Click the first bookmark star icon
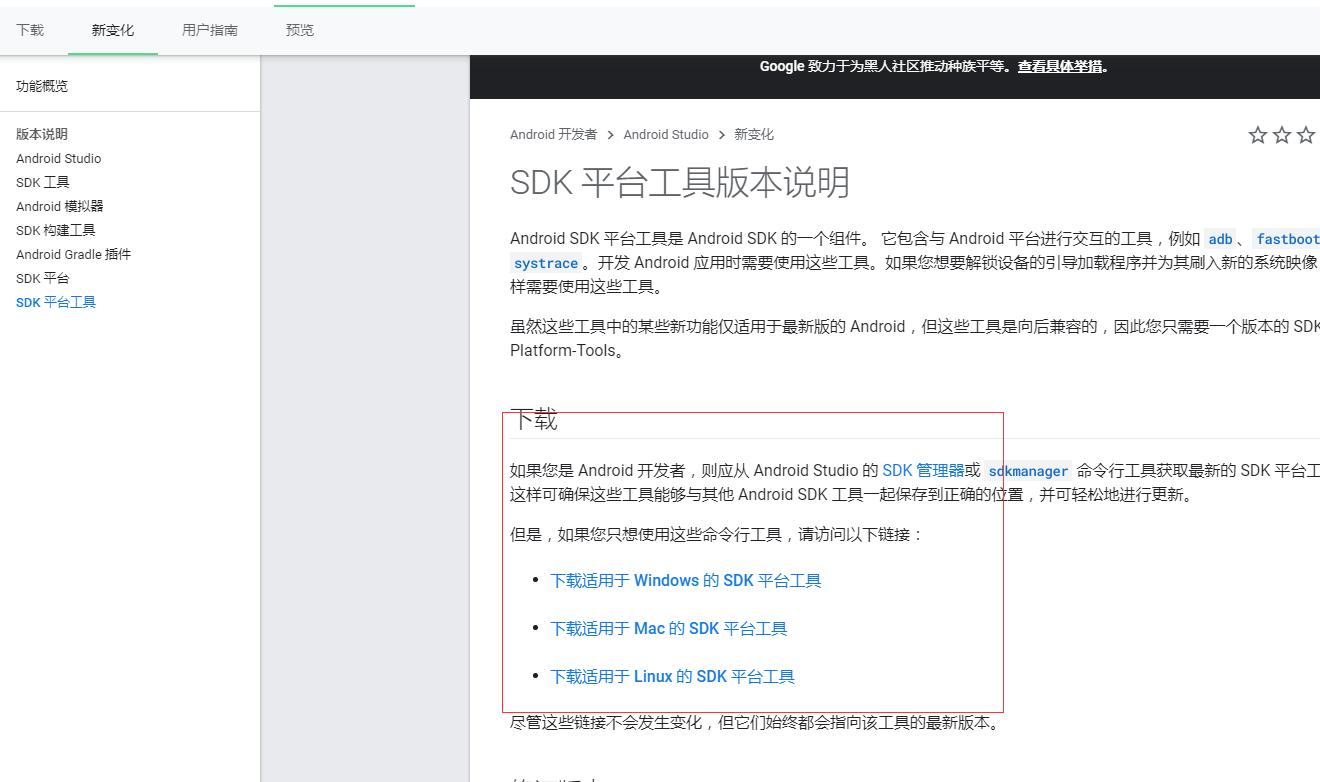Viewport: 1320px width, 782px height. click(1257, 134)
